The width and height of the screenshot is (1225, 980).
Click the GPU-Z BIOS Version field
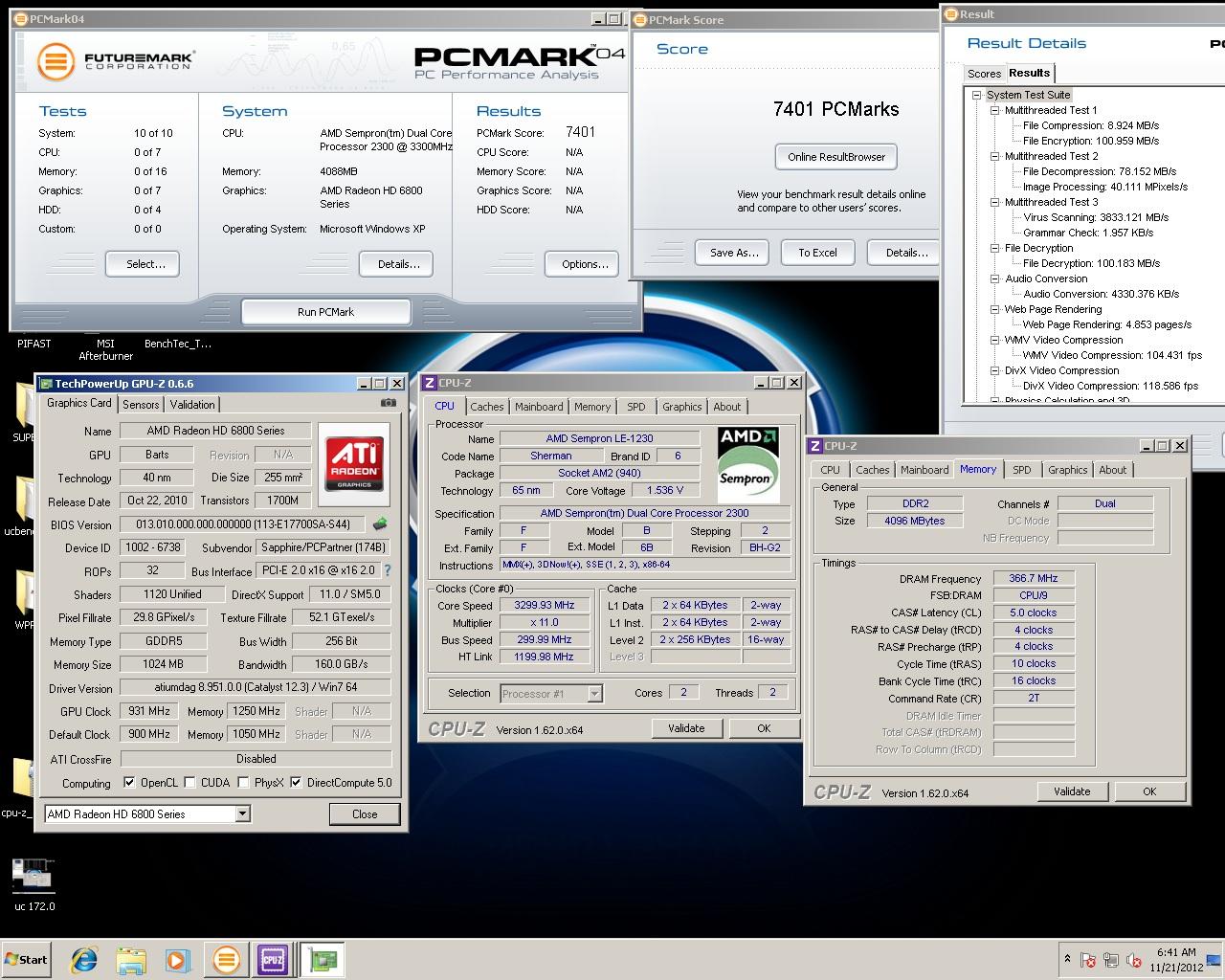pyautogui.click(x=243, y=524)
